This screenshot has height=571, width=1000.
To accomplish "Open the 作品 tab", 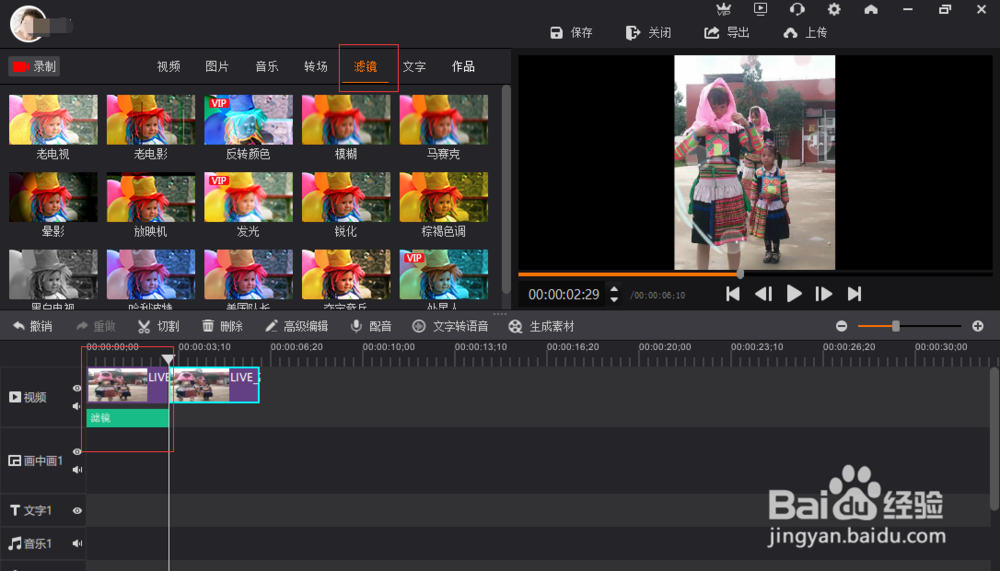I will point(463,66).
